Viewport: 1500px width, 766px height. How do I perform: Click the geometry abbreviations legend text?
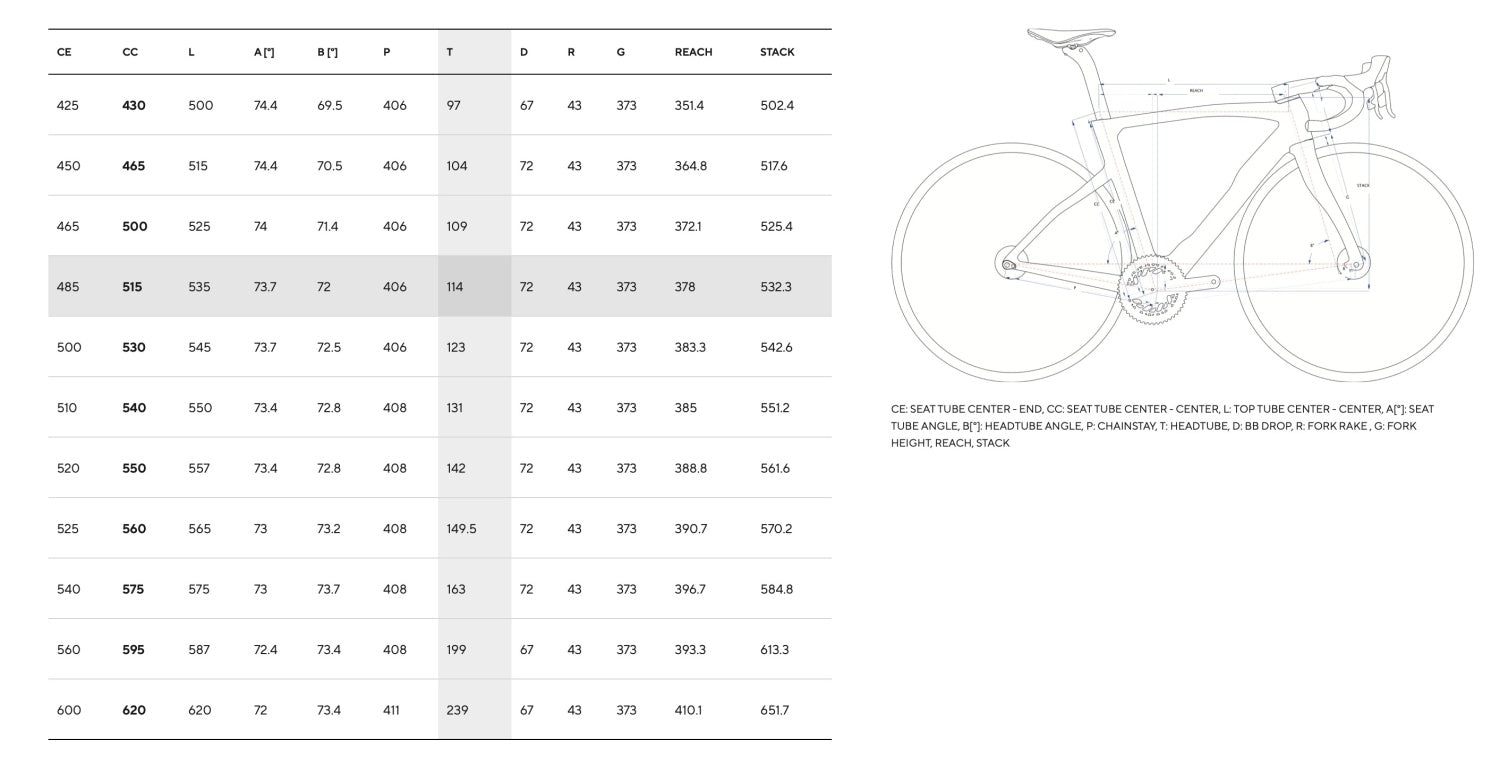(x=1162, y=426)
